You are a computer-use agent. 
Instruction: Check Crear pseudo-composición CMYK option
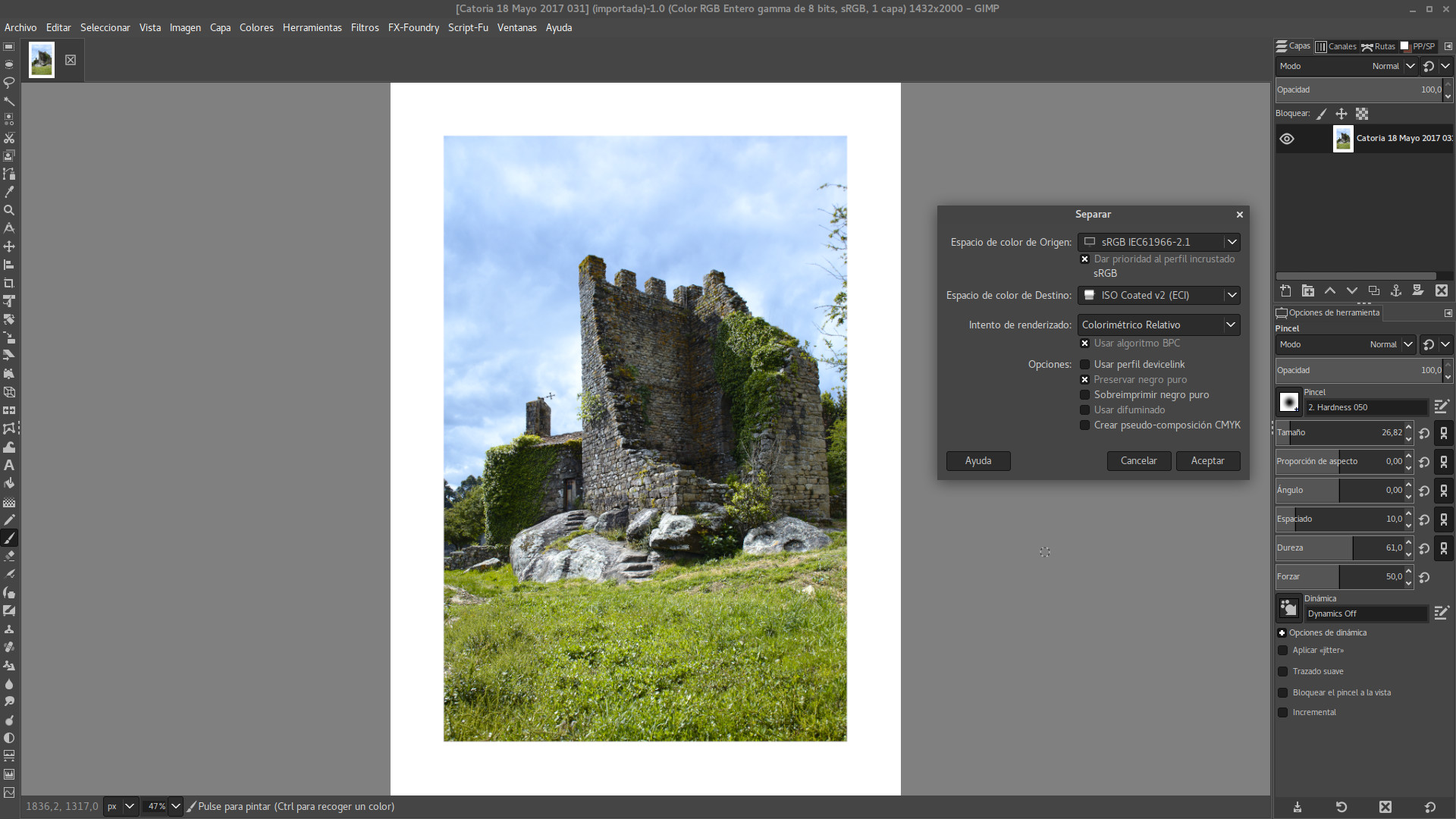point(1084,425)
